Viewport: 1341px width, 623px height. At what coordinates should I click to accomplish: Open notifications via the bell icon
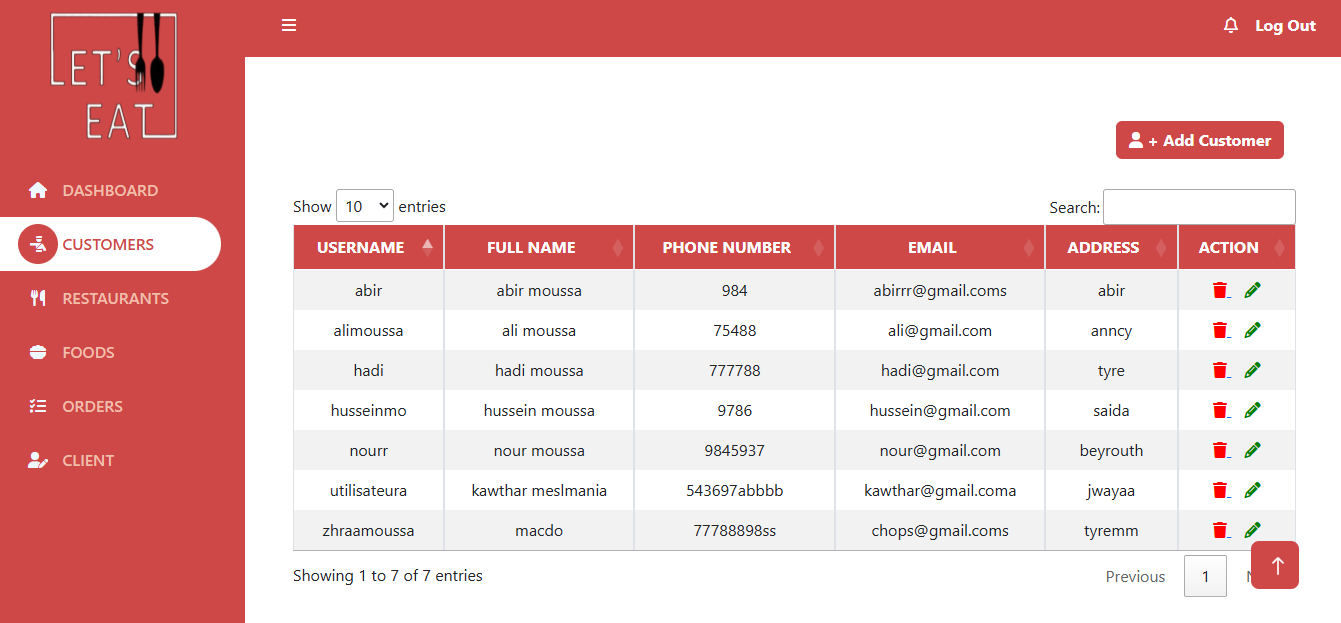[x=1231, y=26]
